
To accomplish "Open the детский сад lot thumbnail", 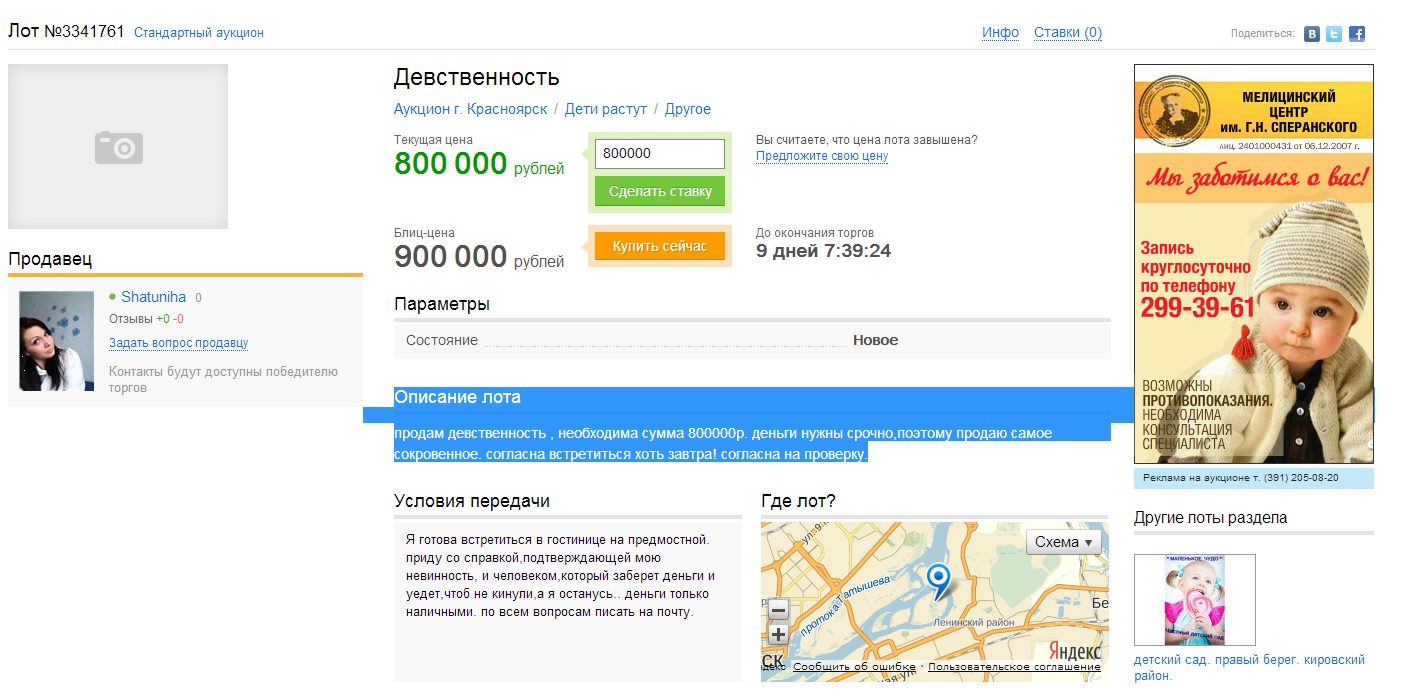I will pos(1194,600).
